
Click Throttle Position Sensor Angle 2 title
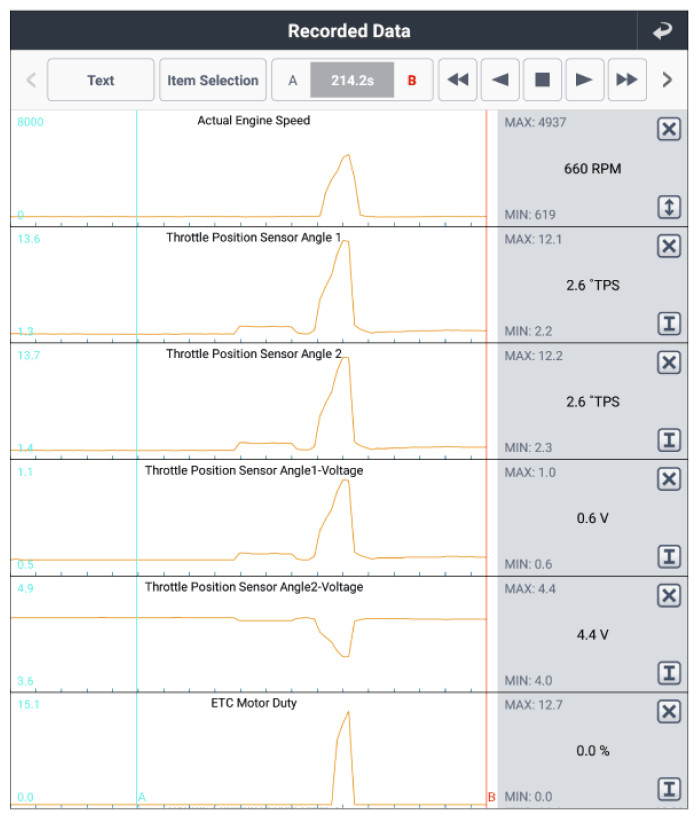pos(253,354)
